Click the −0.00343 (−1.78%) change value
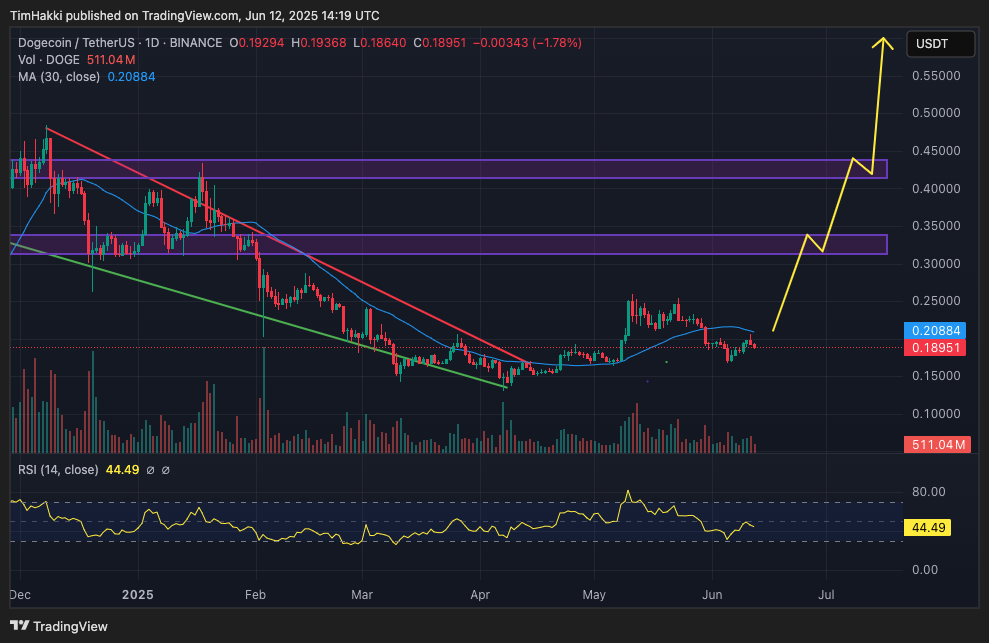This screenshot has height=643, width=989. coord(527,43)
